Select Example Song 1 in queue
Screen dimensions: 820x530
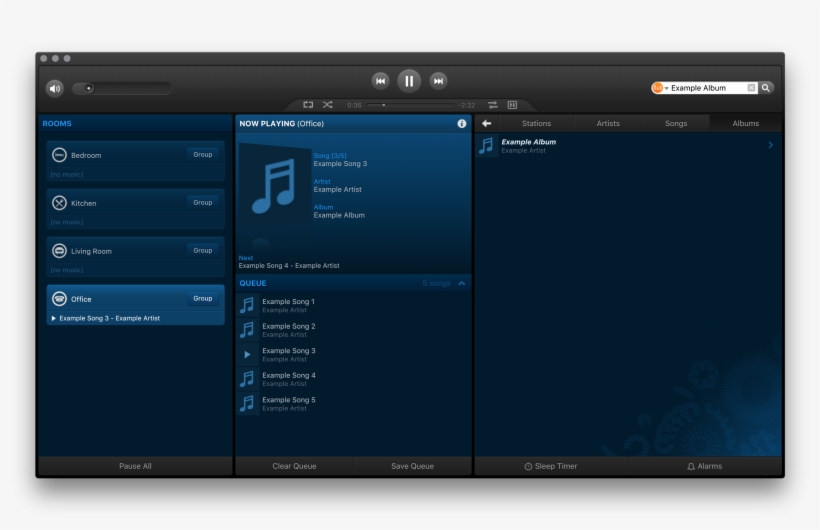[353, 305]
